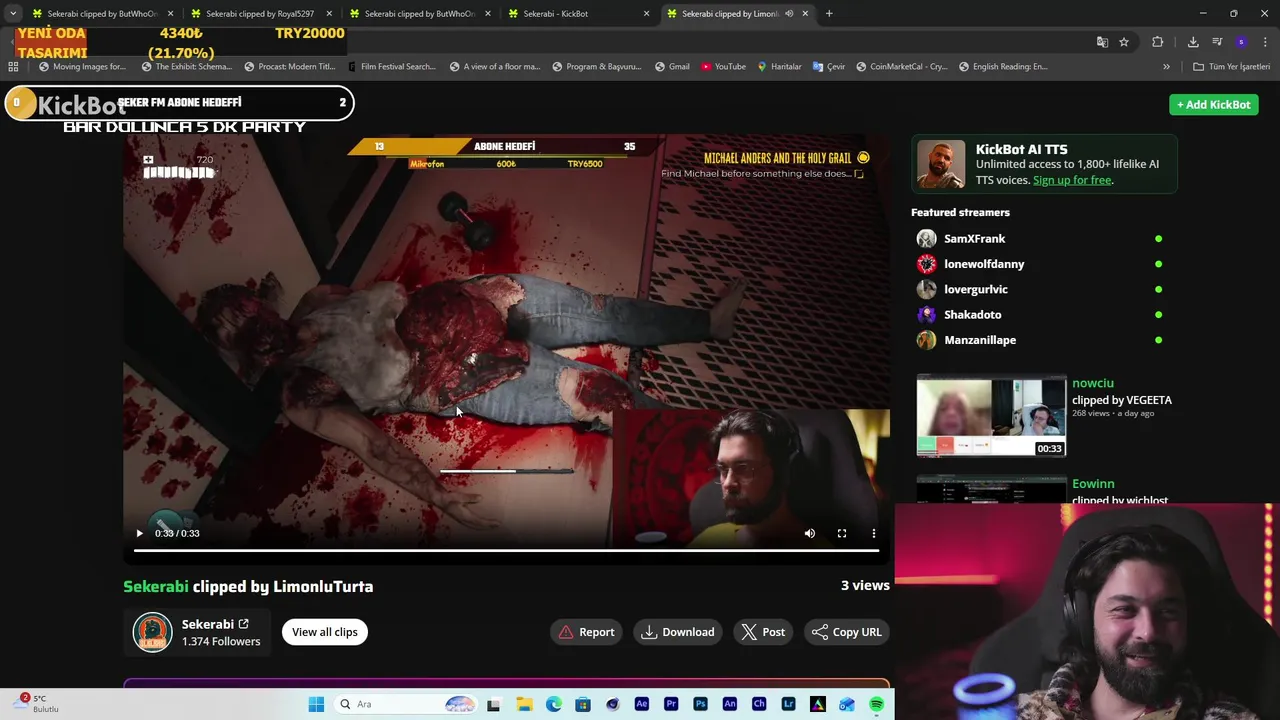Open apps grid in bookmarks bar
This screenshot has width=1280, height=720.
coord(13,67)
